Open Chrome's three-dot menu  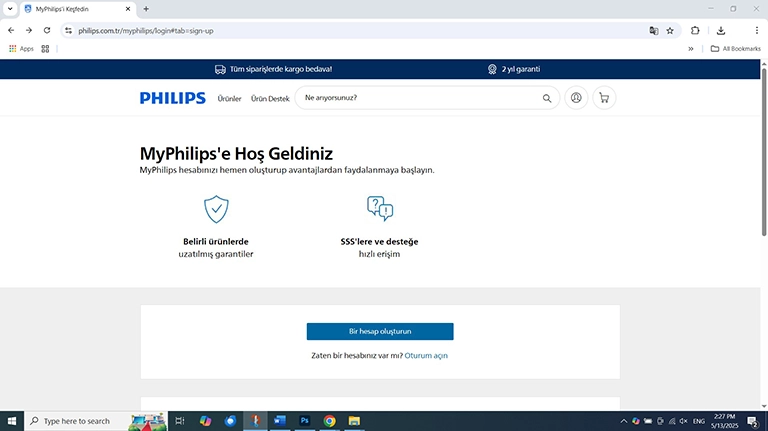pos(757,30)
